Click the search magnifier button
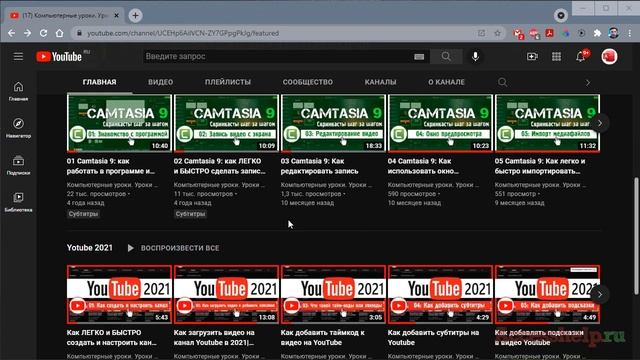The image size is (640, 360). [x=446, y=56]
